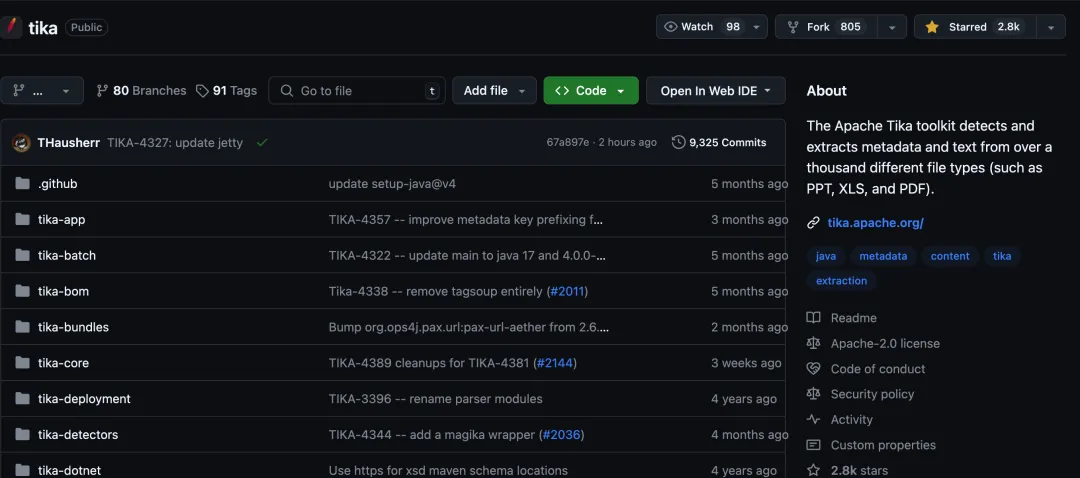Click the git branch icon in branch selector
Viewport: 1080px width, 478px height.
[19, 90]
